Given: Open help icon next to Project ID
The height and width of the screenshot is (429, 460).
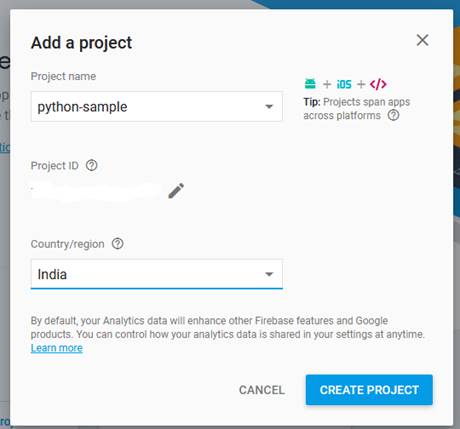Looking at the screenshot, I should tap(92, 165).
